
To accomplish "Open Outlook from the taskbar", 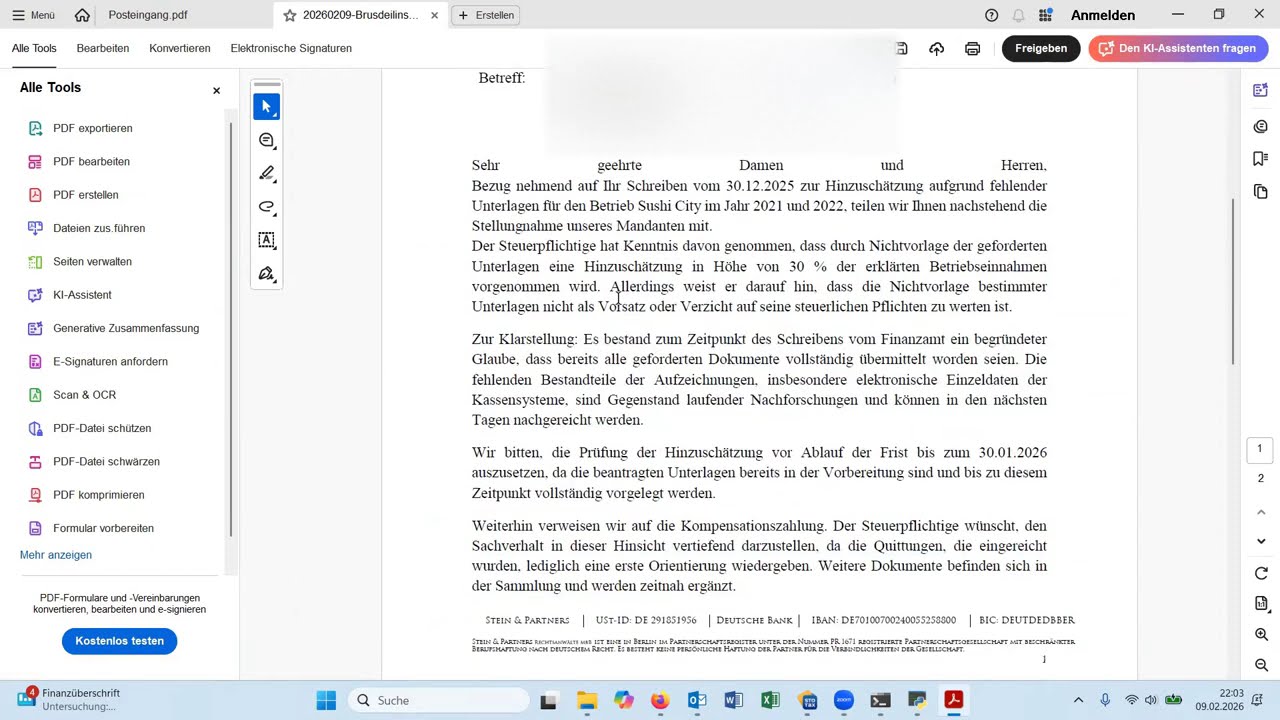I will point(697,700).
